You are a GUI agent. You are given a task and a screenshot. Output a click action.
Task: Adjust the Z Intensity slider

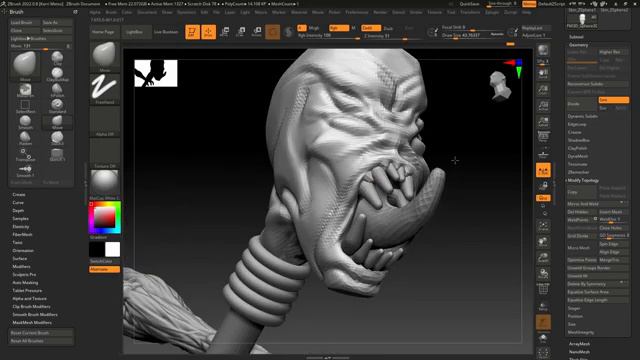click(x=391, y=36)
